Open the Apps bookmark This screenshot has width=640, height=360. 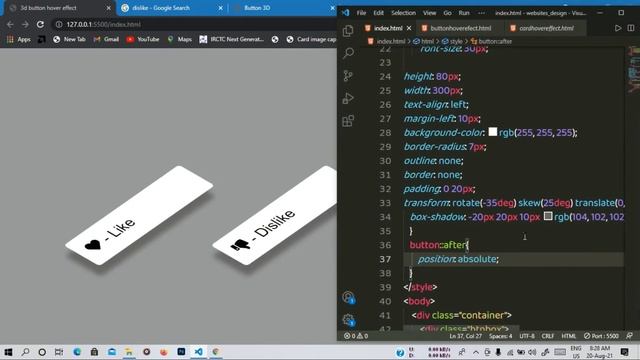click(19, 40)
